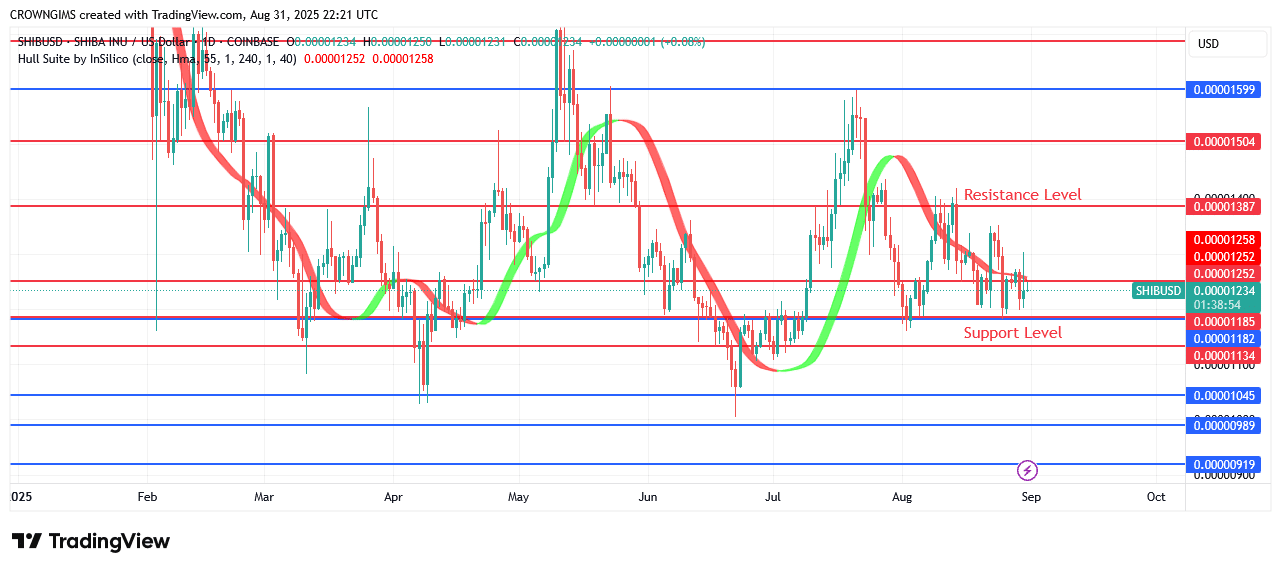1281x571 pixels.
Task: Select the 0.00001134 red price label
Action: pos(1224,355)
